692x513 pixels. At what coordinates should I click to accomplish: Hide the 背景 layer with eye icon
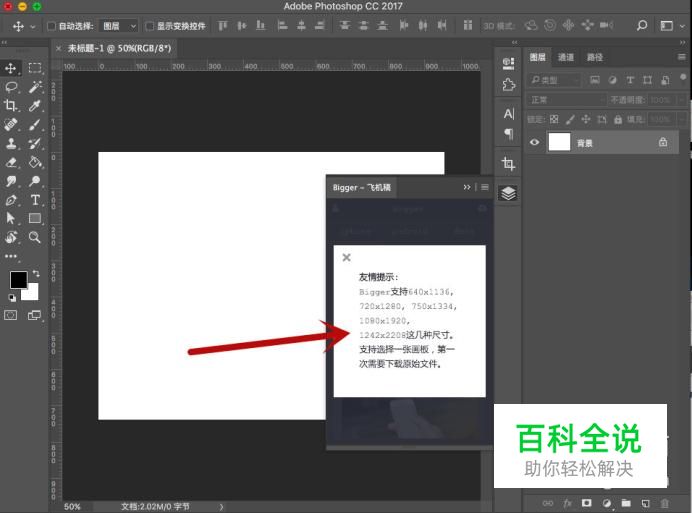click(534, 142)
